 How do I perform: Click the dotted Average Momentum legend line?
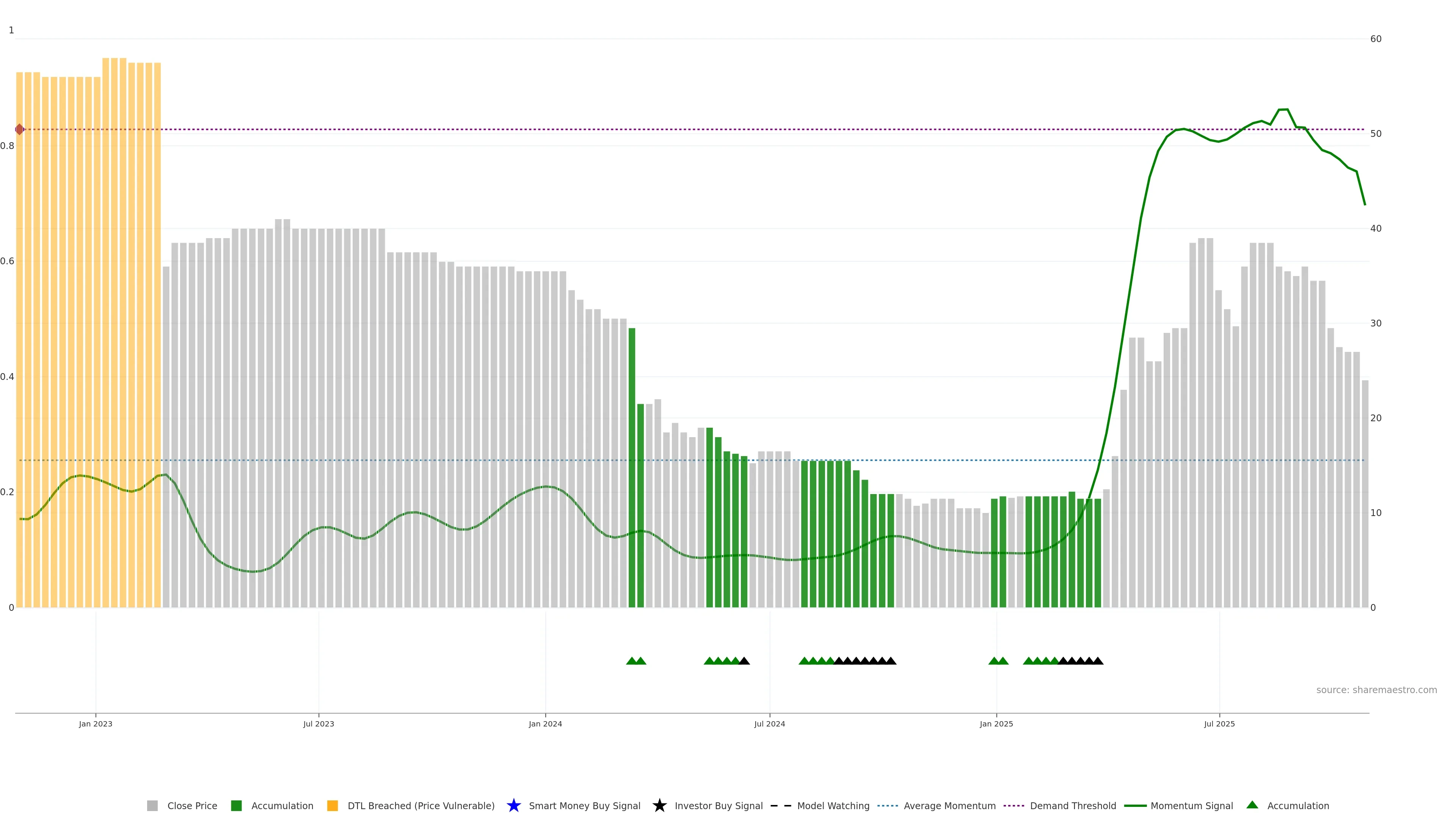tap(887, 806)
